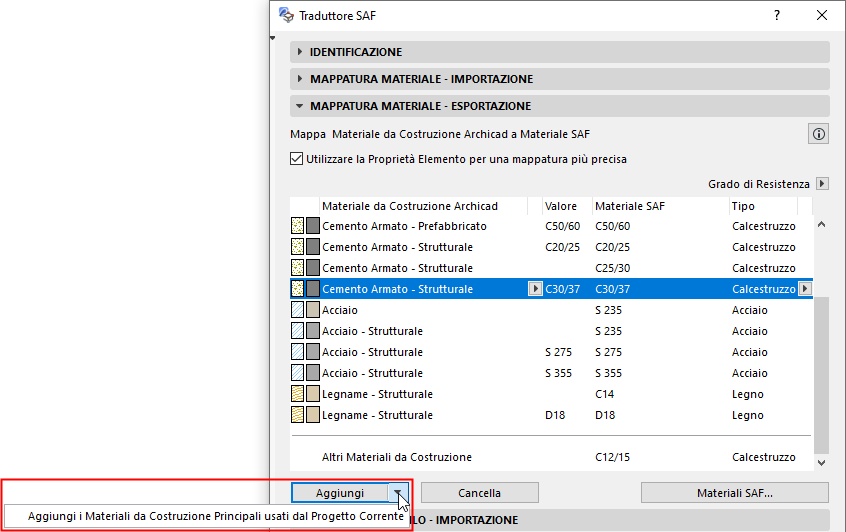Click gray color swatch of Cemento Armato - Prefabbricato

point(313,226)
